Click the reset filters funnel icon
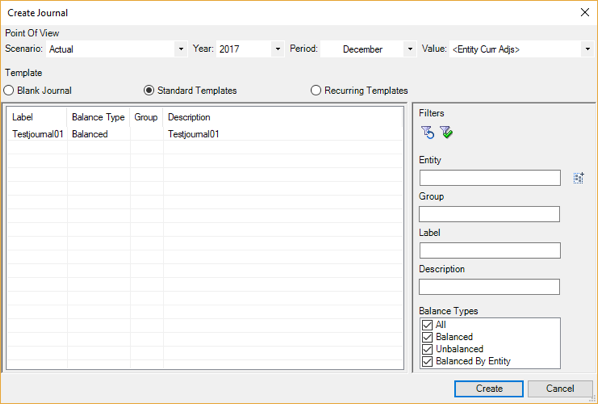The image size is (598, 404). 428,132
